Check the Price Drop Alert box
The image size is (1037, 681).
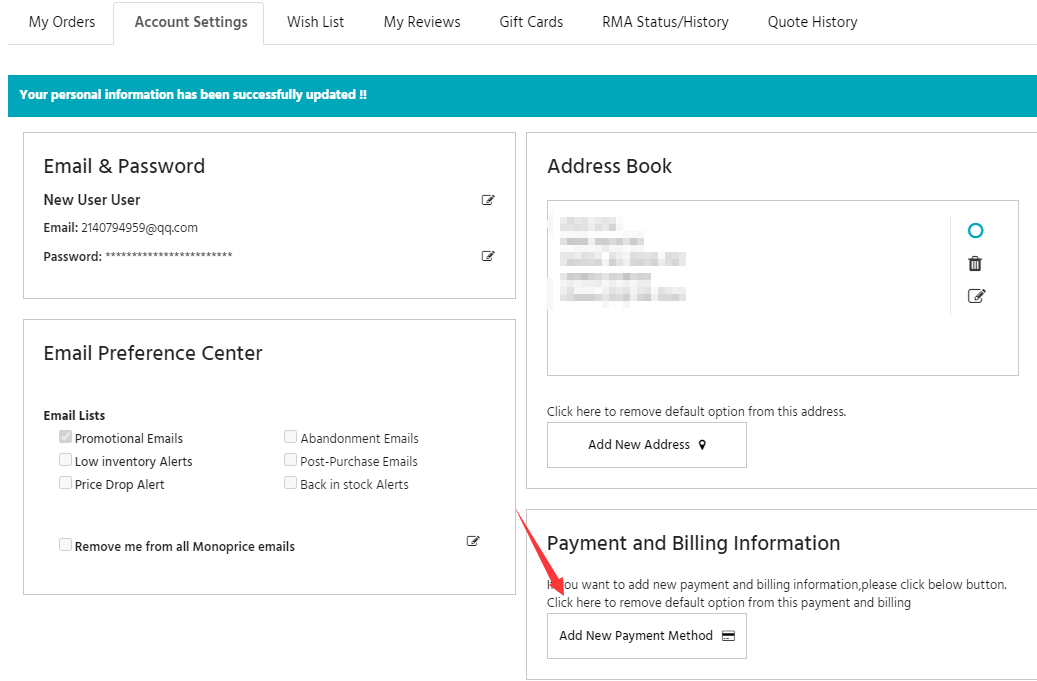tap(66, 483)
